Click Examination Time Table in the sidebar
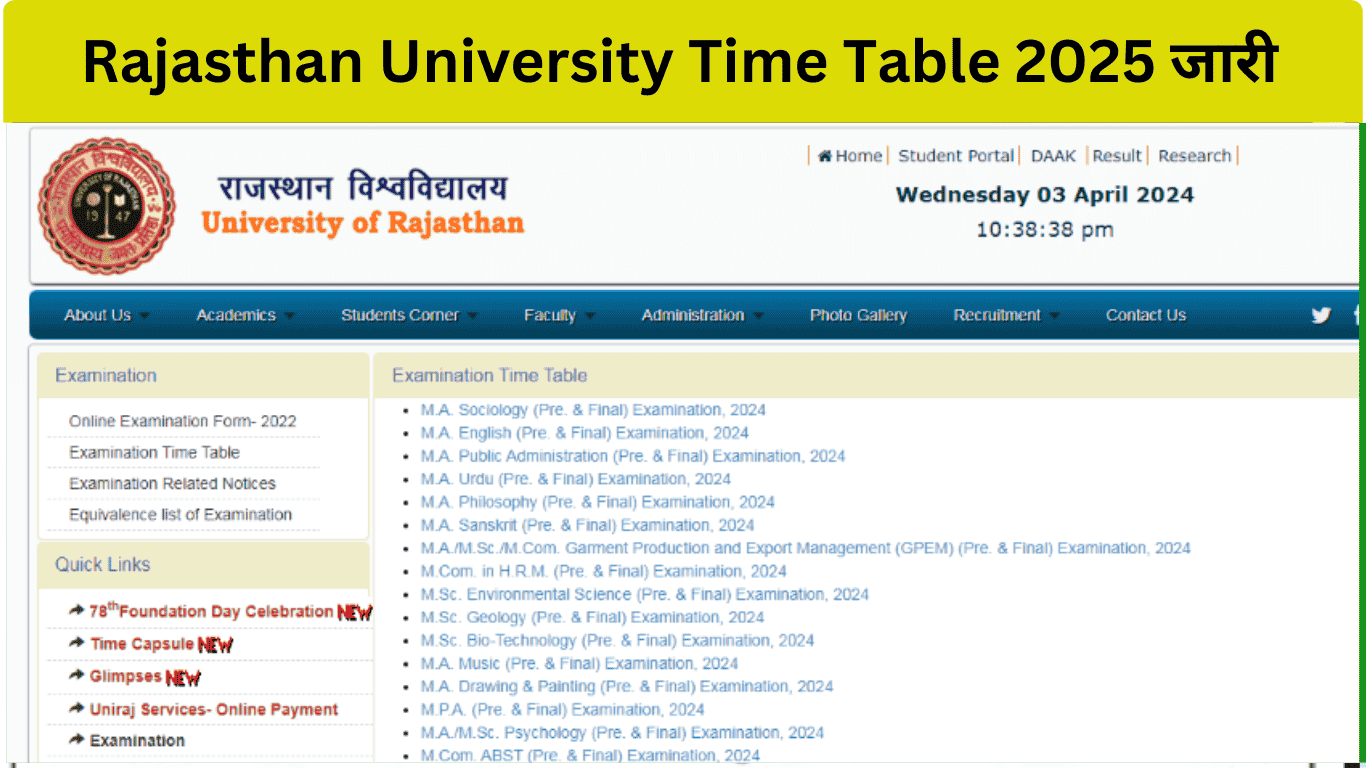This screenshot has height=768, width=1366. (154, 452)
